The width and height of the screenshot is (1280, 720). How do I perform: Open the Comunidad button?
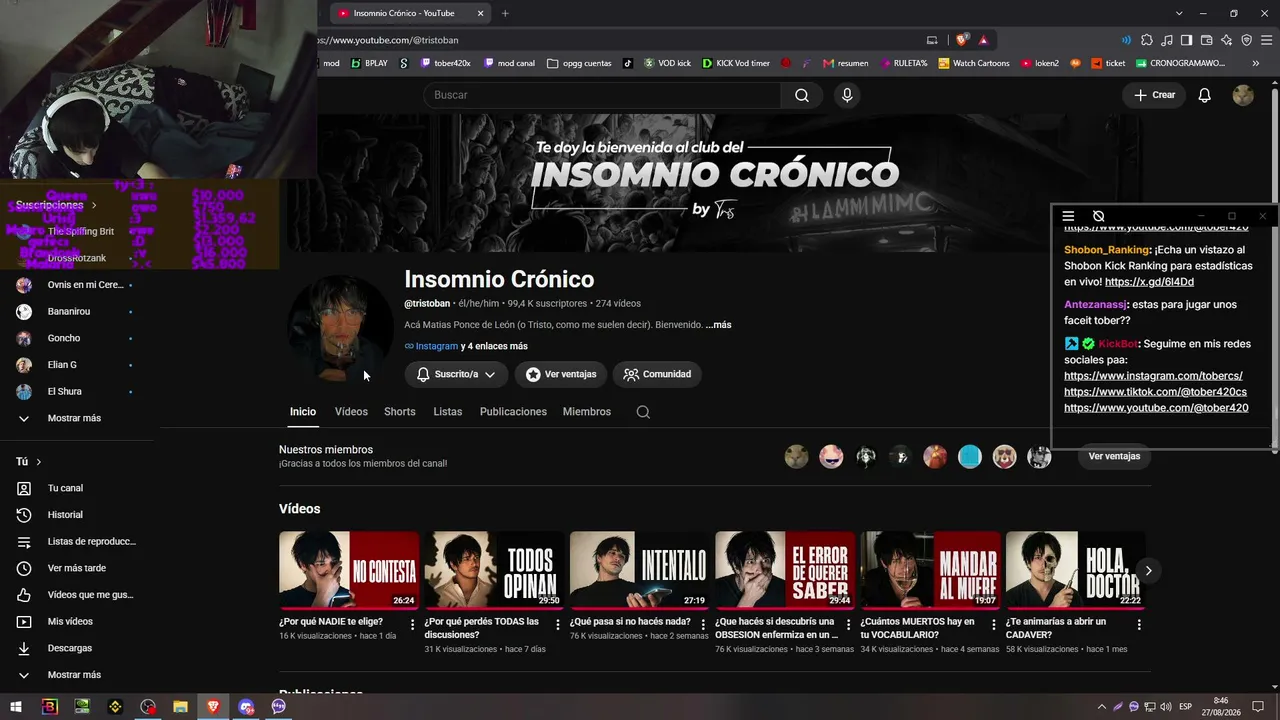click(657, 374)
